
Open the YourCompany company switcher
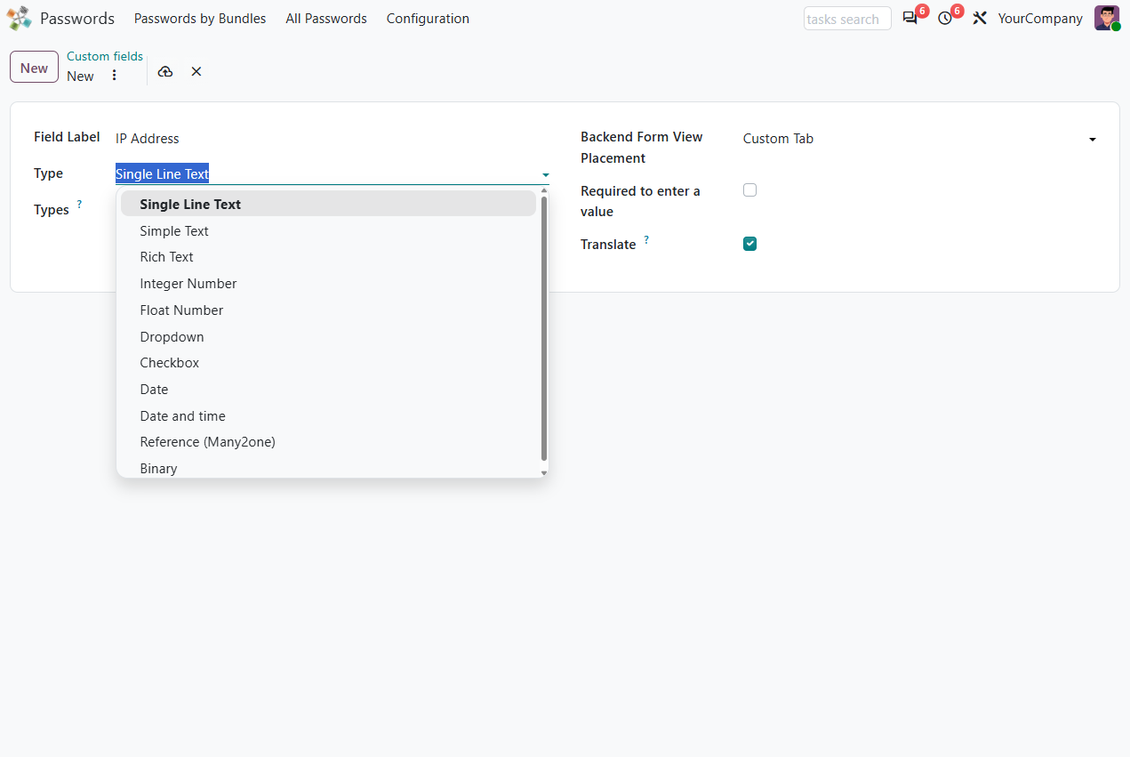1039,19
